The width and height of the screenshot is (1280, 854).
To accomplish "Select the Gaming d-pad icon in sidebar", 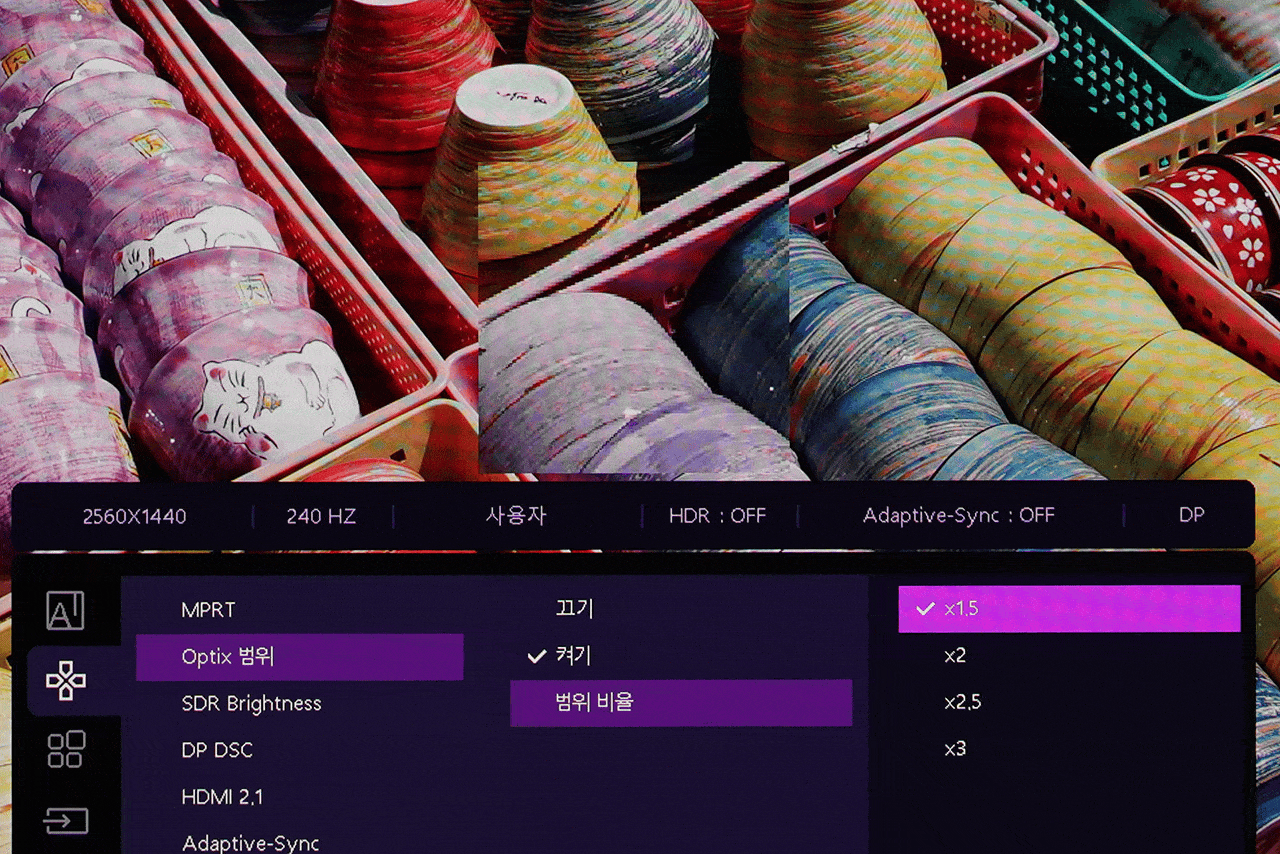I will point(66,681).
